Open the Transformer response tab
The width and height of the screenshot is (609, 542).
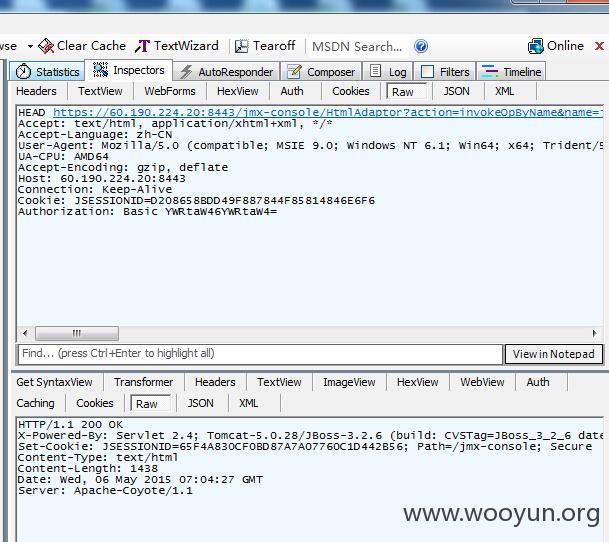(144, 382)
